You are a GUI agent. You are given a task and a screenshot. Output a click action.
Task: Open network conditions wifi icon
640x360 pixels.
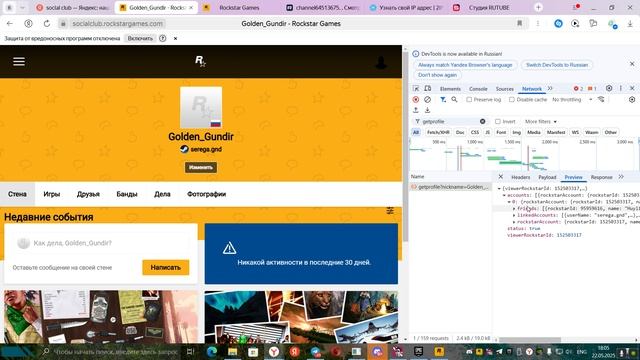(601, 100)
